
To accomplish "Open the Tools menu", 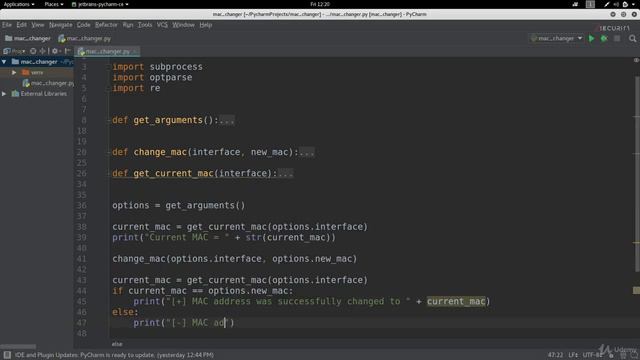I will (144, 25).
